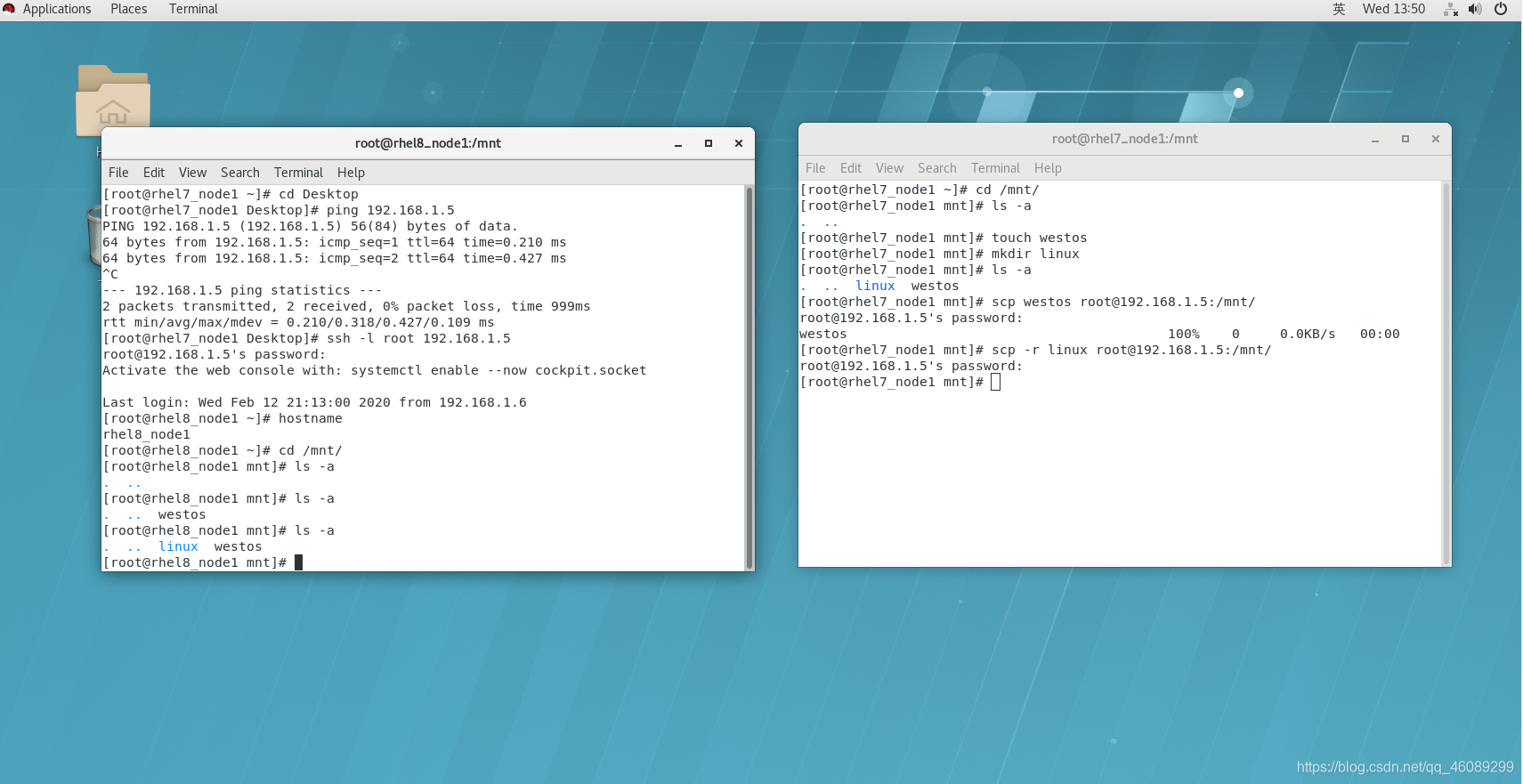This screenshot has height=784, width=1523.
Task: Open Terminal menu in rhel8_node1 window
Action: (298, 173)
